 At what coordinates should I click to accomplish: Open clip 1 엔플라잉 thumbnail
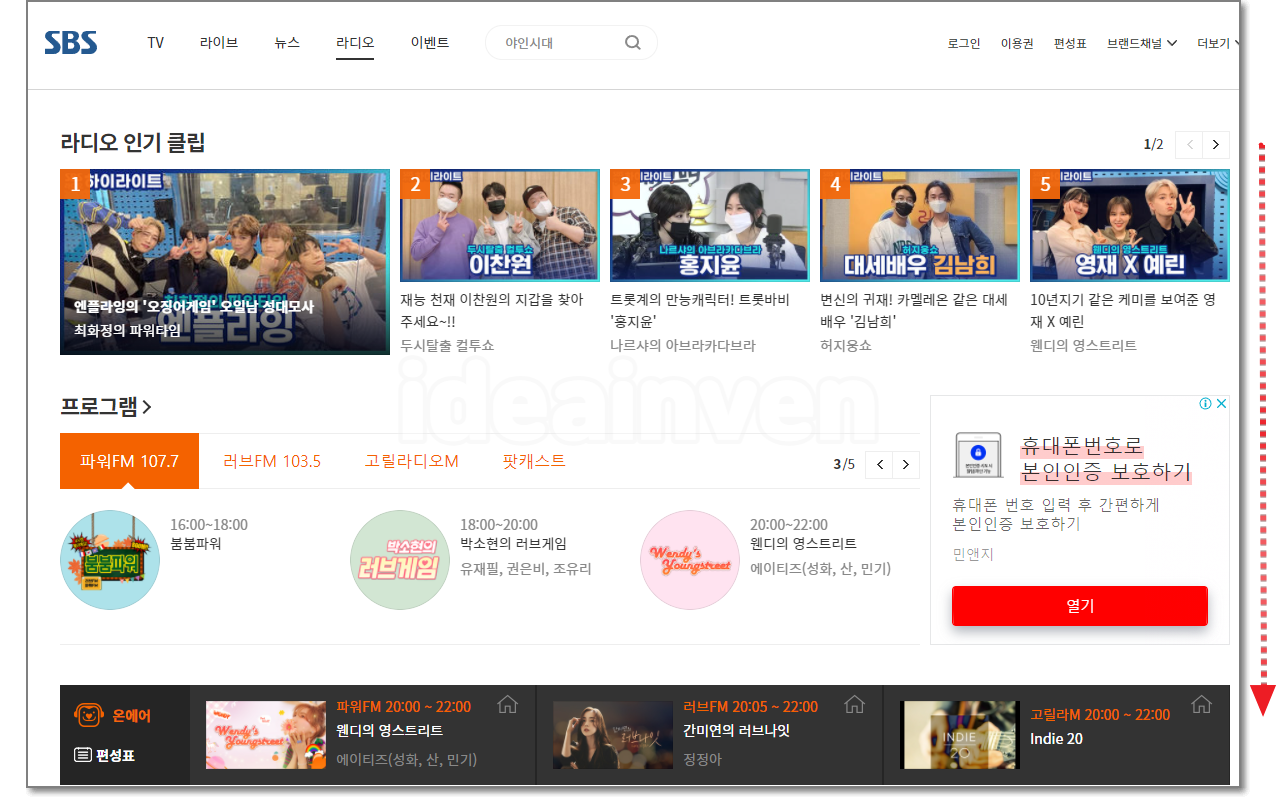225,262
